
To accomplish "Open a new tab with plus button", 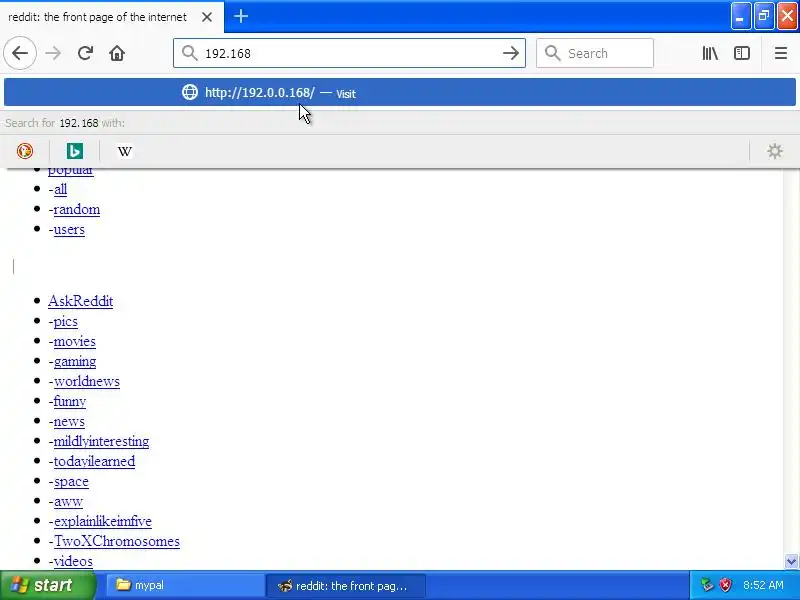I will point(241,16).
